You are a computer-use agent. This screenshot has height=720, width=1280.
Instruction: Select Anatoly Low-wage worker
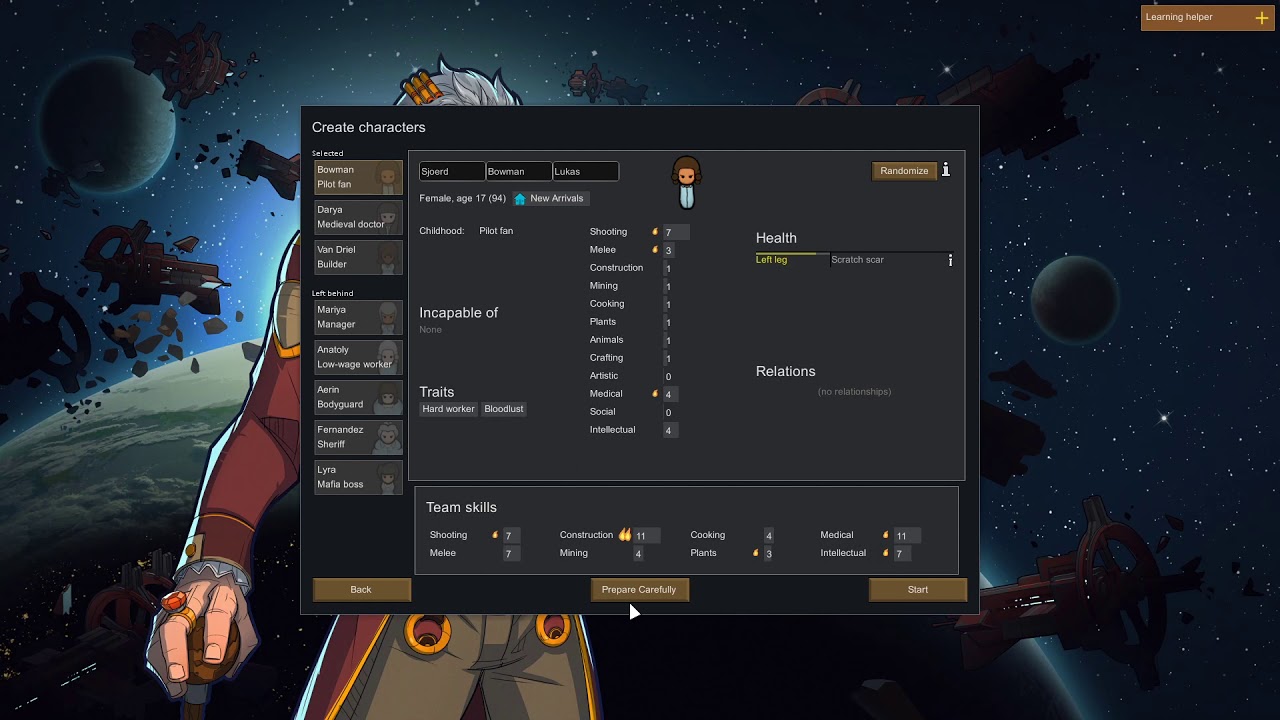(x=358, y=357)
